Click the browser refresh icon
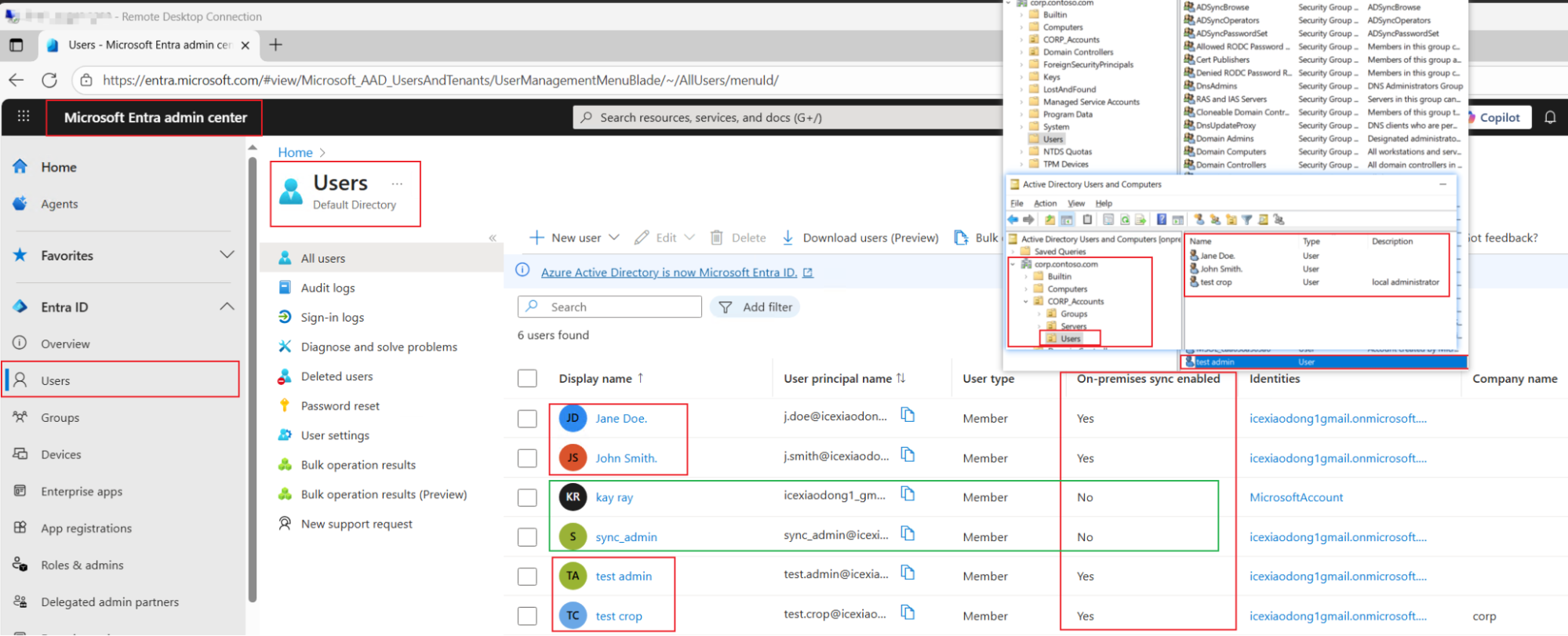Viewport: 1568px width, 636px height. (x=49, y=80)
